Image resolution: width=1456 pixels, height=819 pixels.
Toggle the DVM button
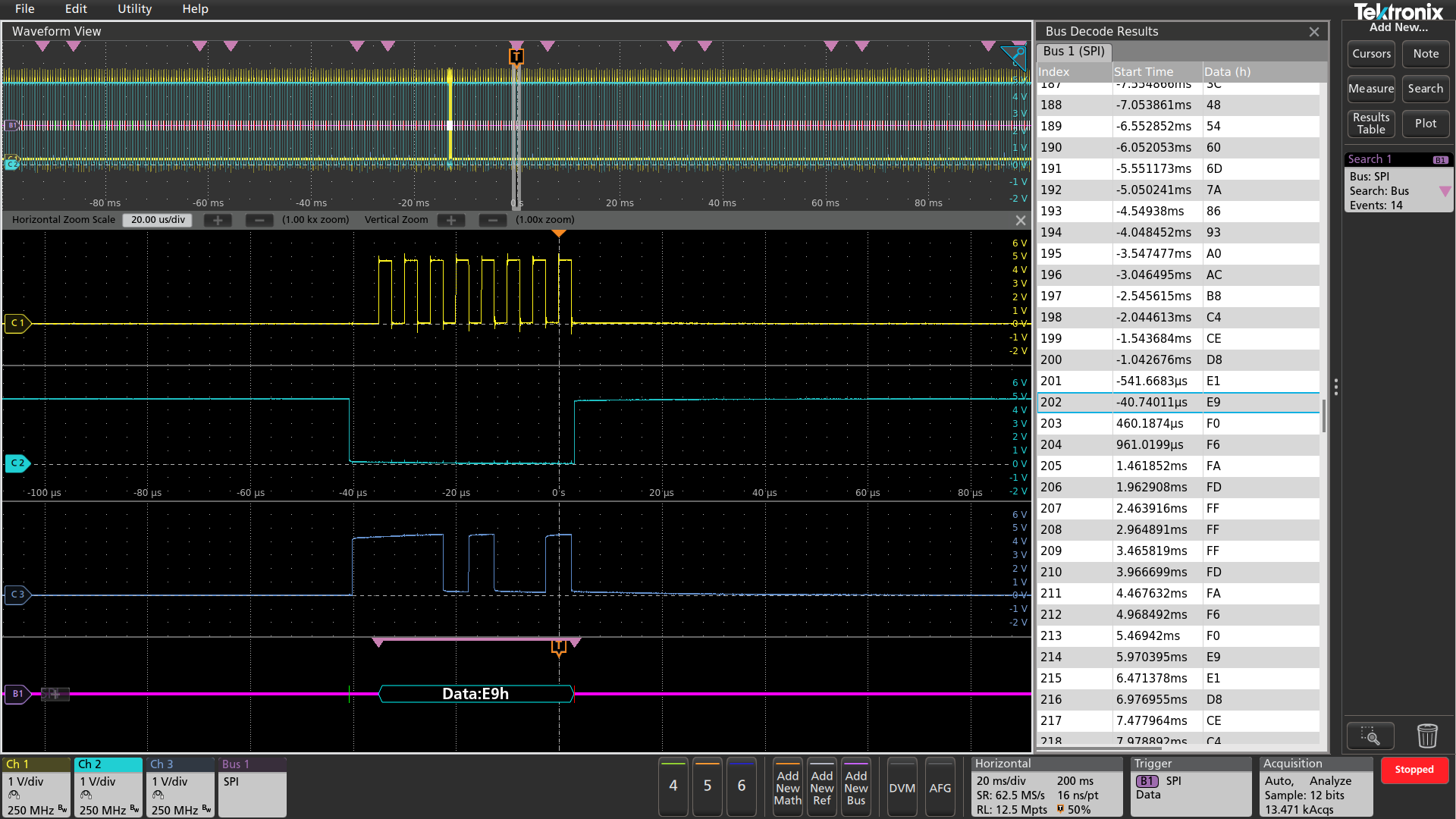click(x=902, y=788)
